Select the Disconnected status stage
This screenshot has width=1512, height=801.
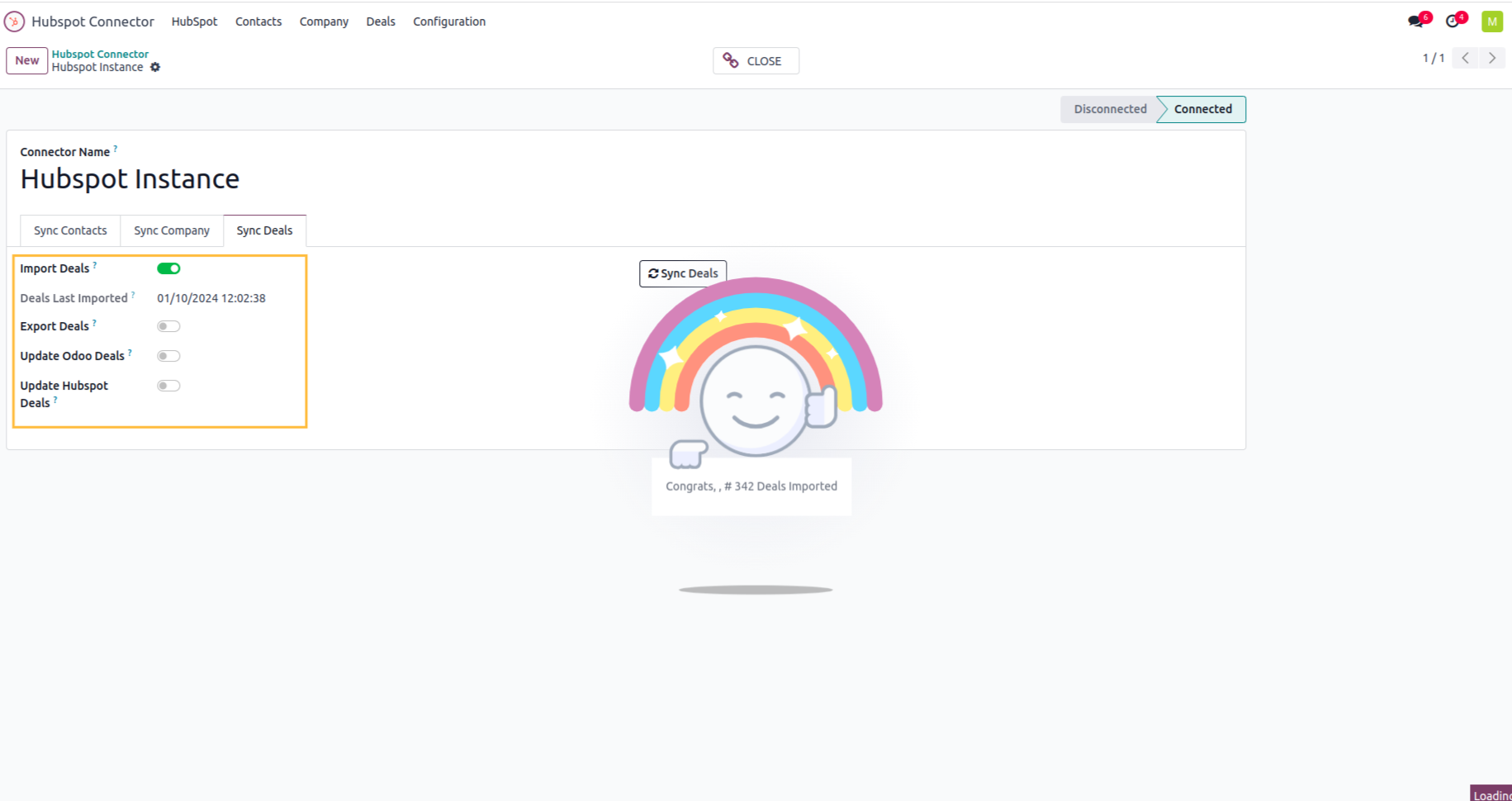pos(1110,109)
